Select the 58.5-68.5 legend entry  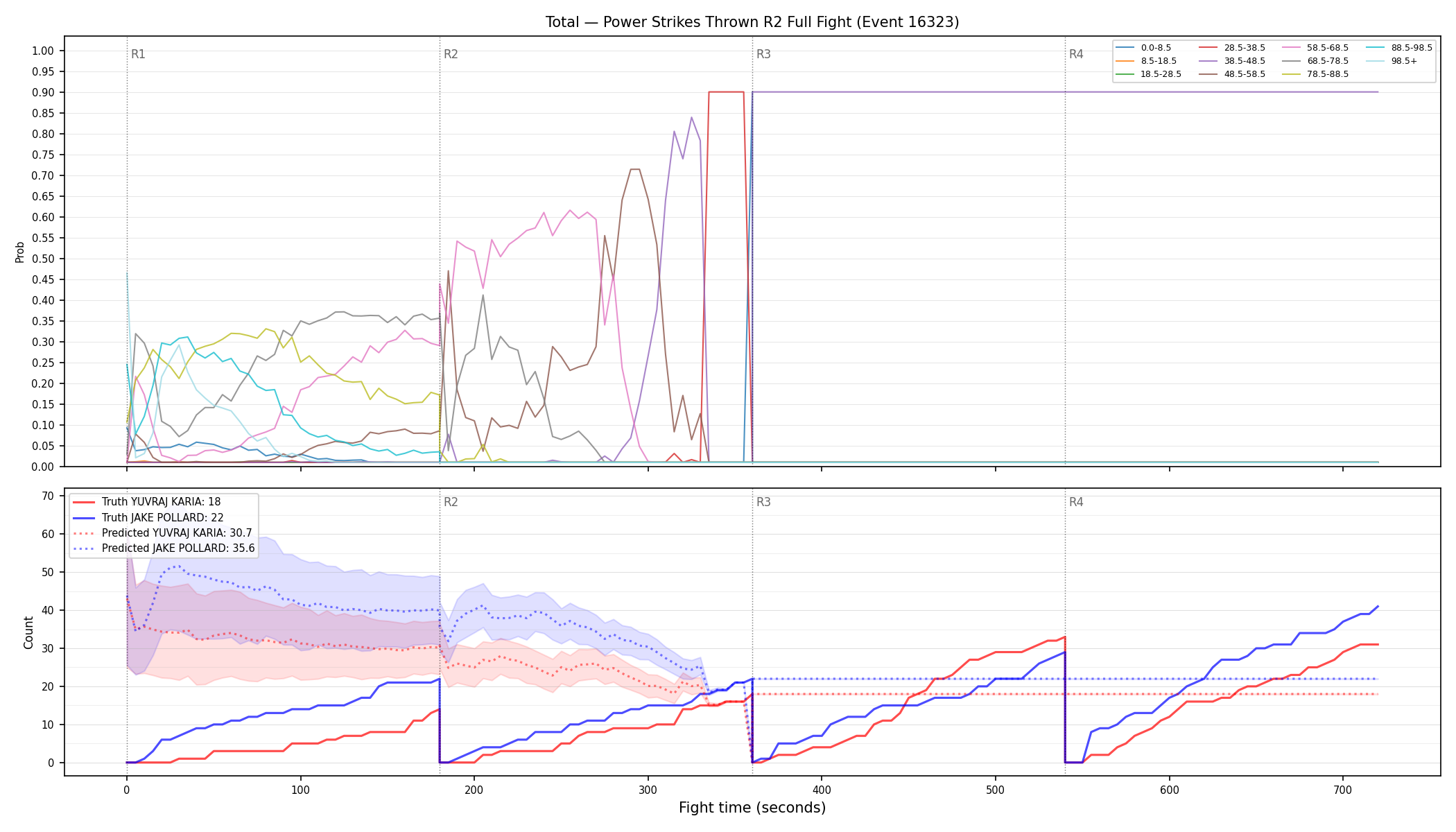[x=1315, y=48]
